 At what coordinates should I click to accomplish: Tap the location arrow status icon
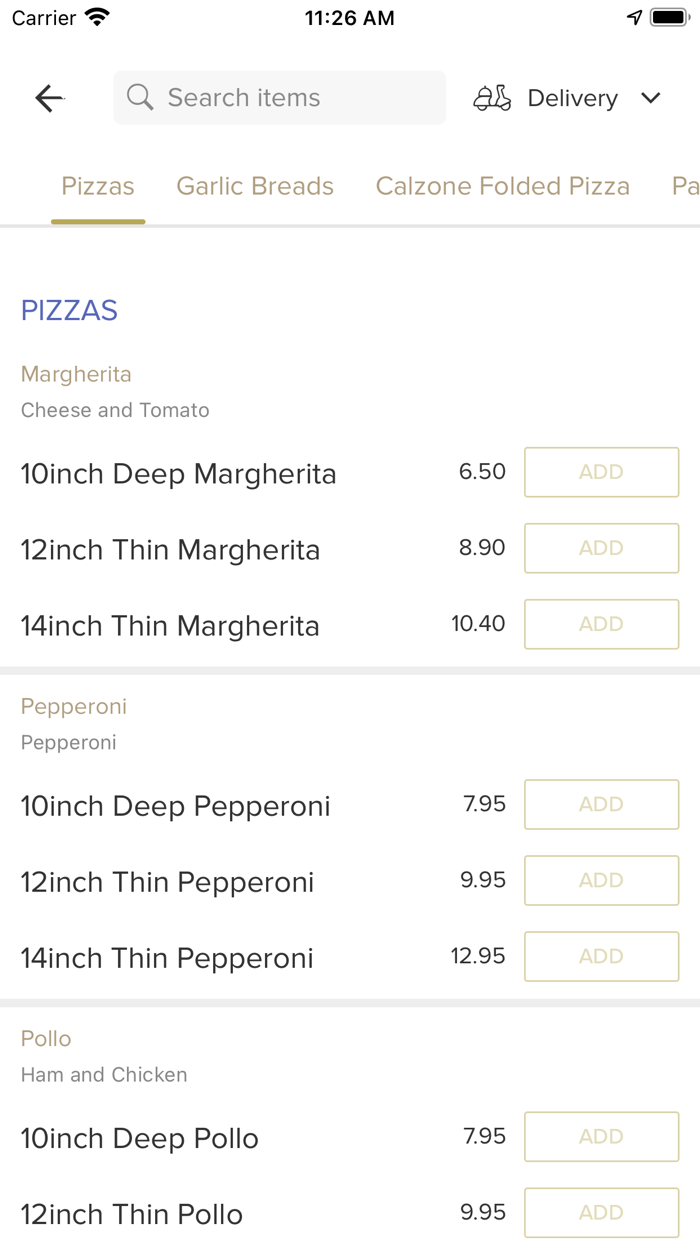pyautogui.click(x=634, y=18)
